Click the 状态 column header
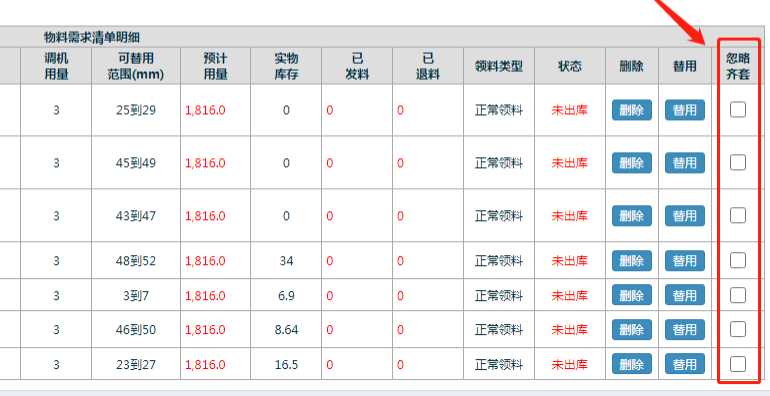The width and height of the screenshot is (770, 396). (570, 66)
